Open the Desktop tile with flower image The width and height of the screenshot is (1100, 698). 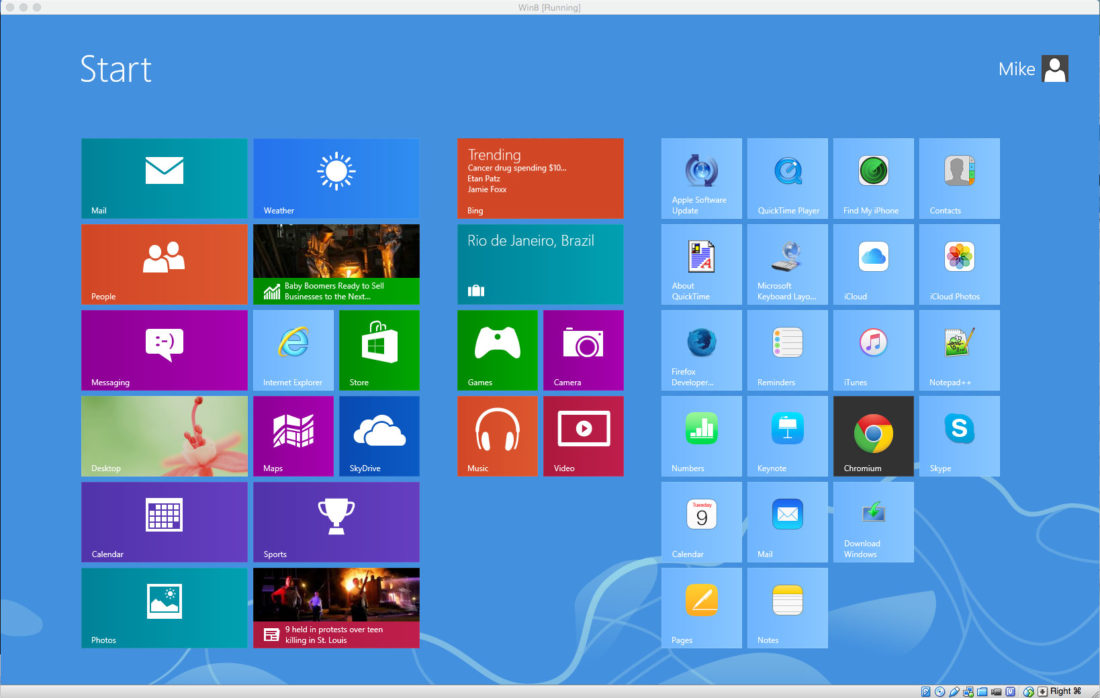pos(164,436)
